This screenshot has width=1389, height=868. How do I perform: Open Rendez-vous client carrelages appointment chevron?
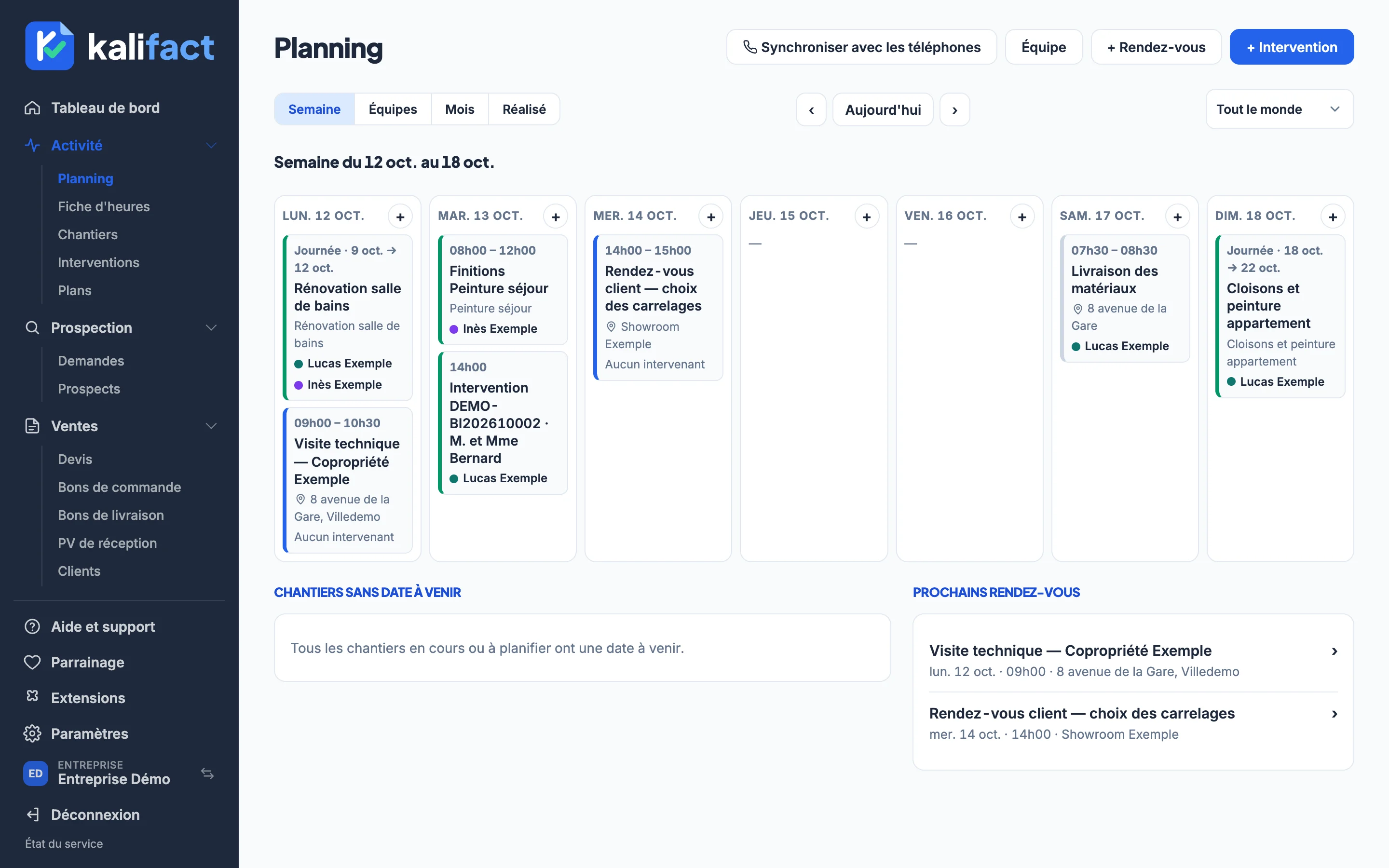(x=1335, y=714)
